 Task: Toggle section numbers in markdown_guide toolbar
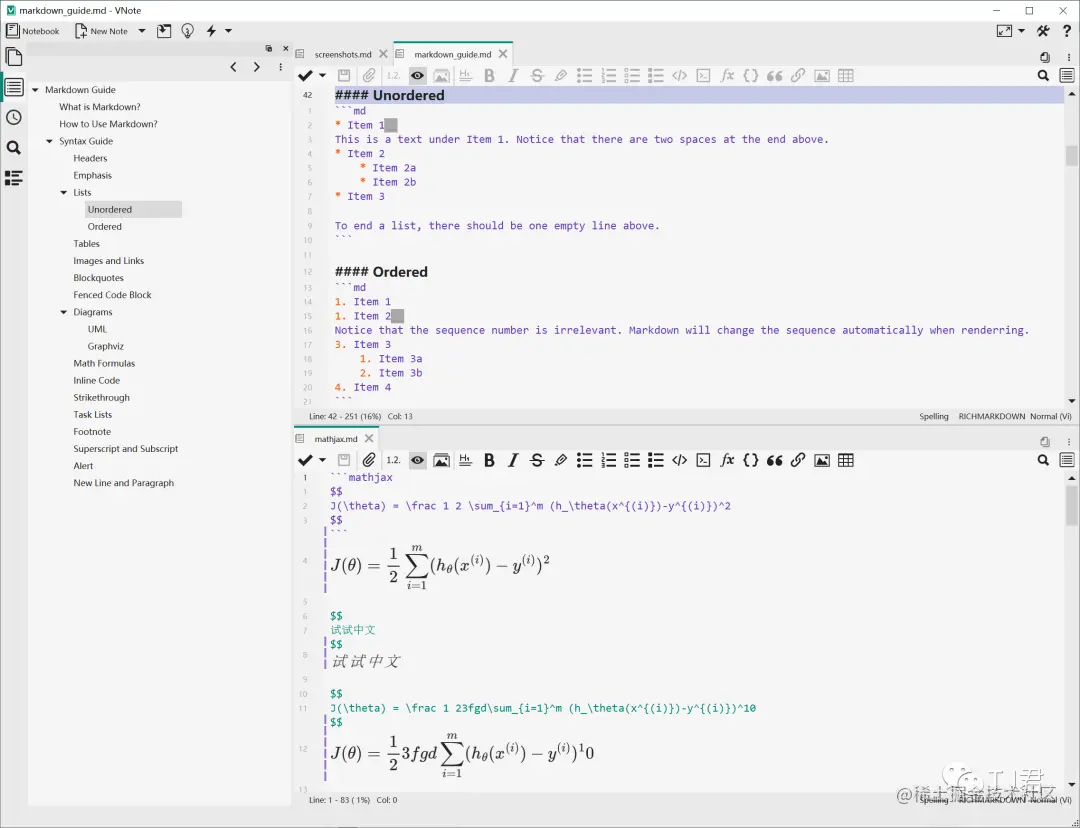tap(393, 76)
